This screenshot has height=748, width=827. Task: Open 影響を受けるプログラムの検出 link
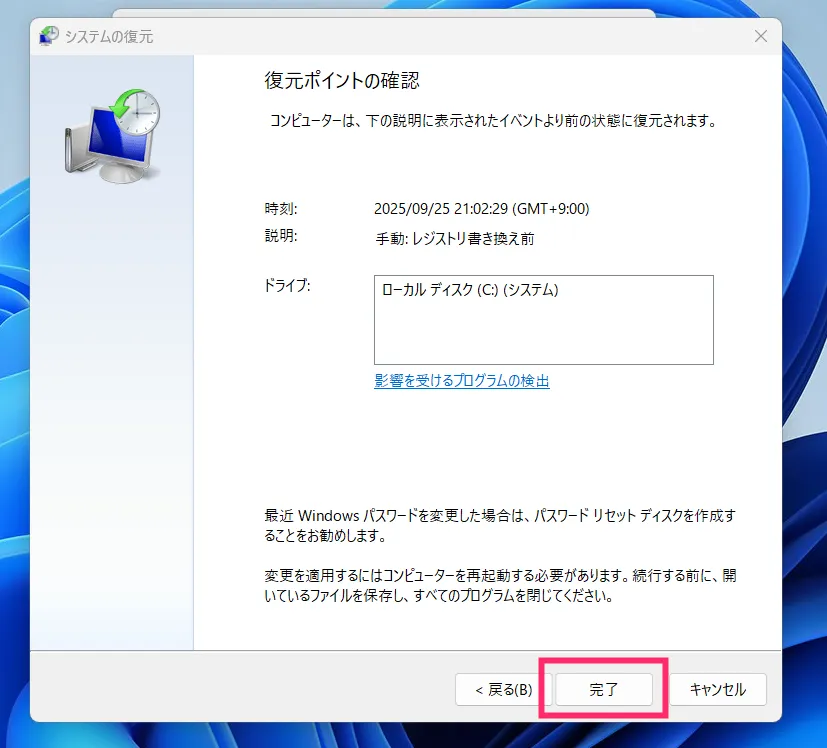[461, 380]
